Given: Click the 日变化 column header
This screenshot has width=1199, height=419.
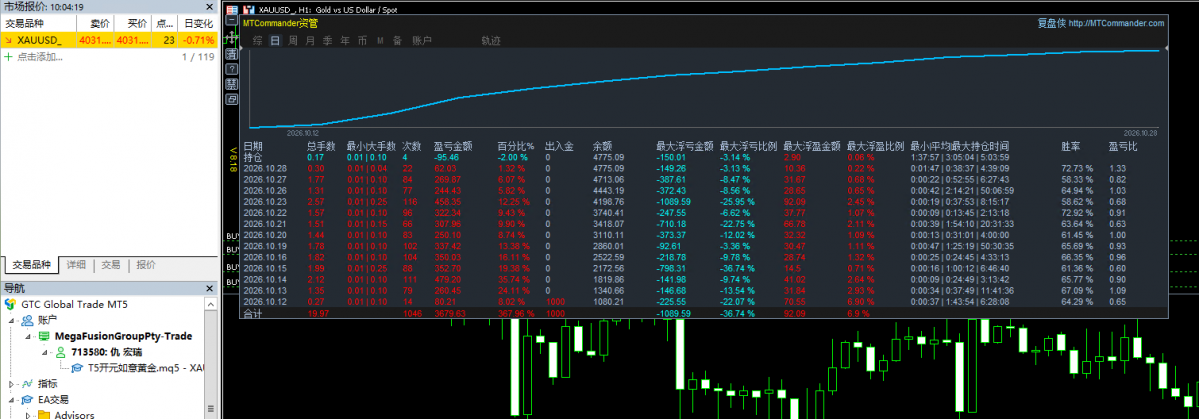Looking at the screenshot, I should tap(199, 23).
